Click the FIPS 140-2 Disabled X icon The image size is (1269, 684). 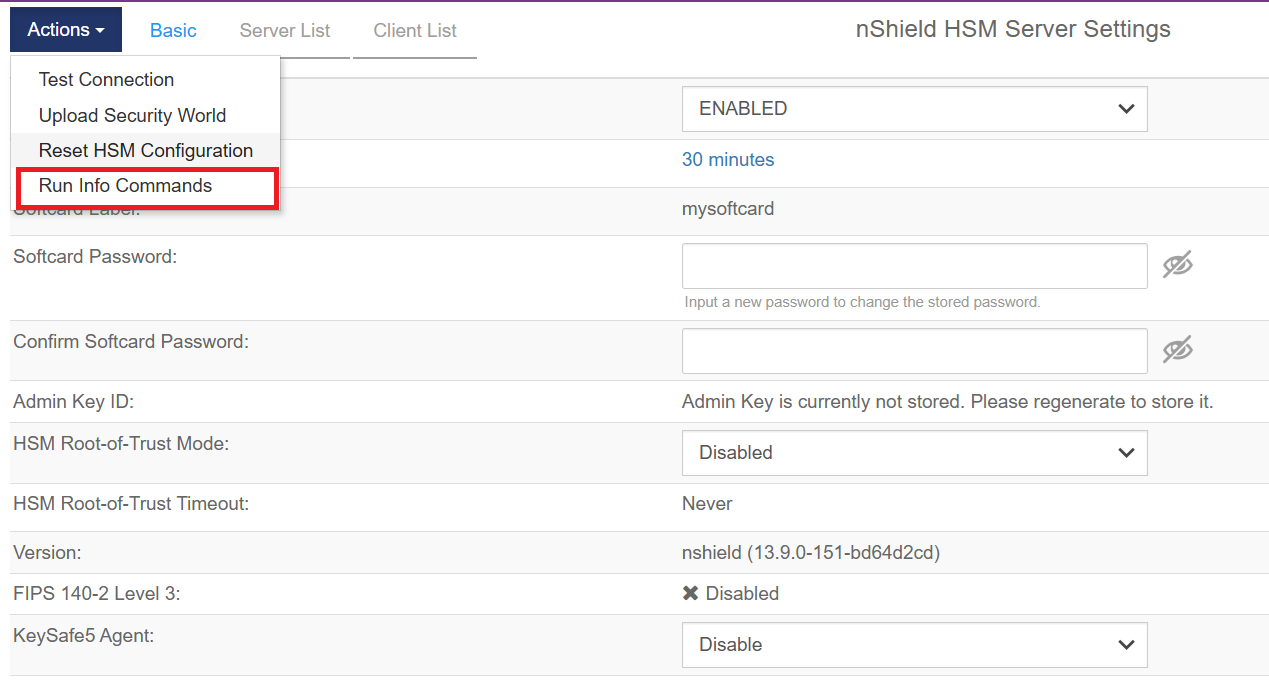point(690,594)
